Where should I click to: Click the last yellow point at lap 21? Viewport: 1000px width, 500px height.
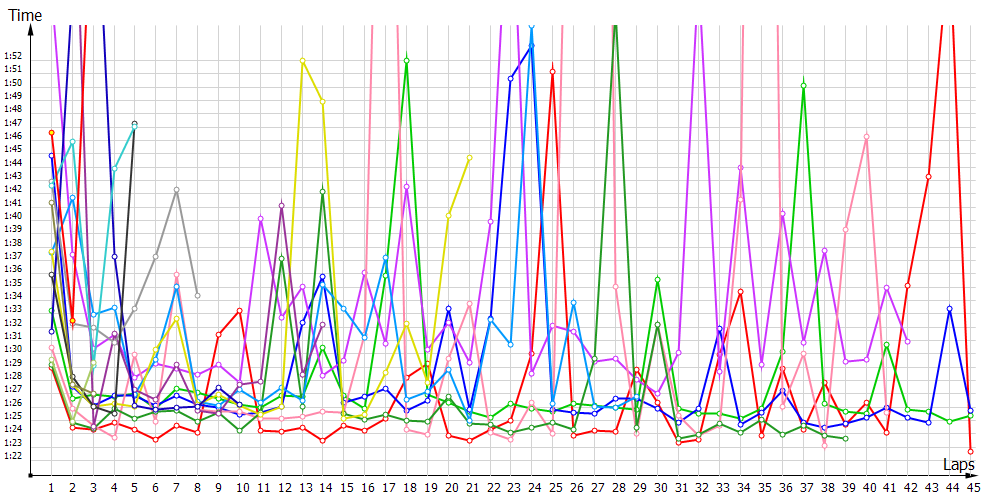pyautogui.click(x=469, y=158)
